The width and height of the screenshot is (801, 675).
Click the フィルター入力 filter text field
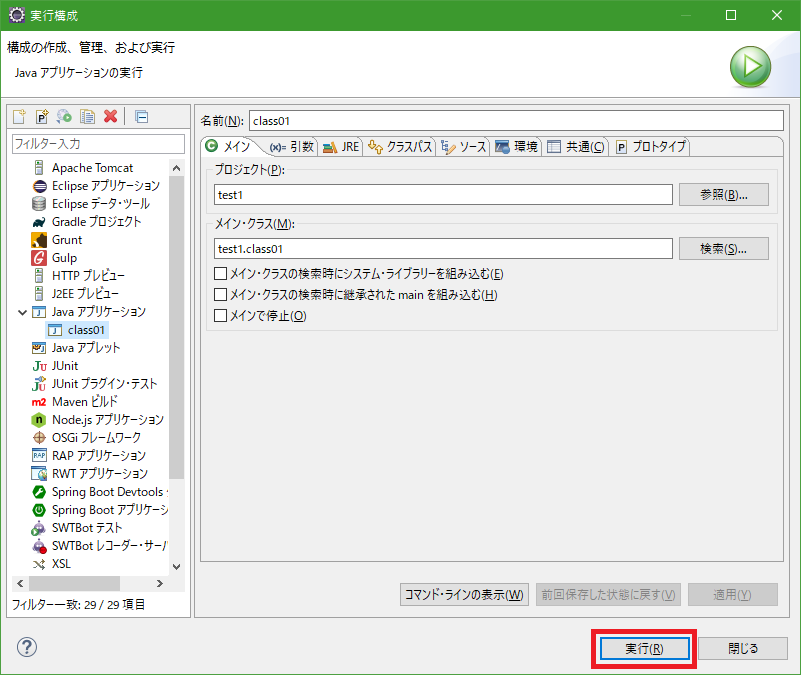(97, 144)
